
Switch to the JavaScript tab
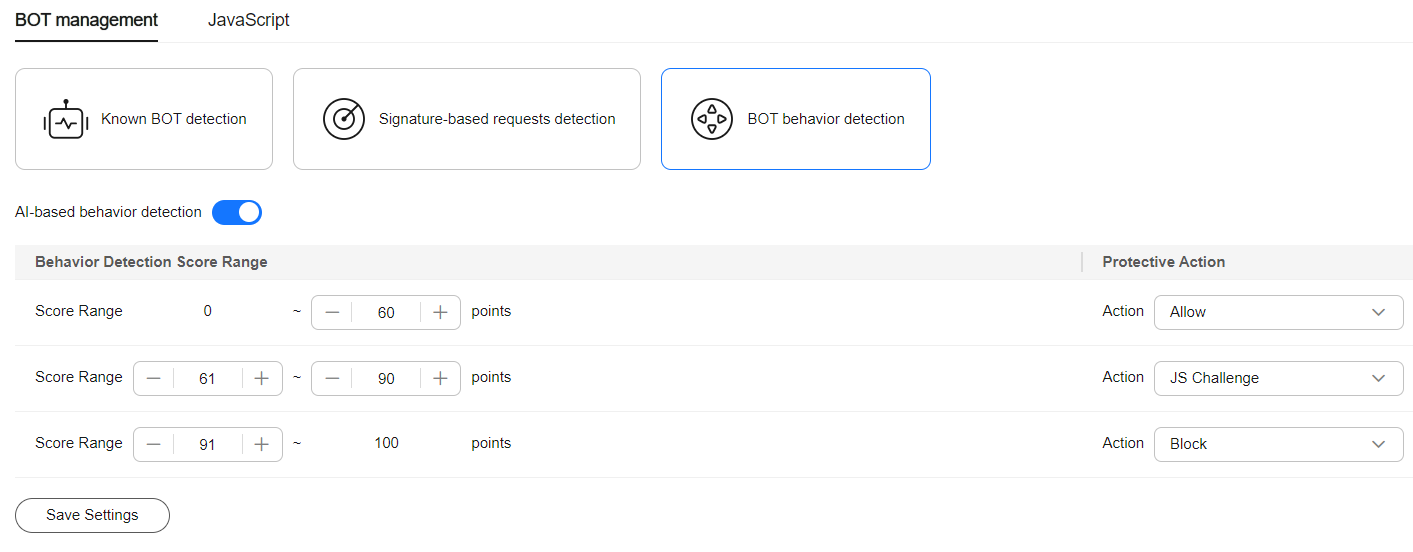point(249,20)
